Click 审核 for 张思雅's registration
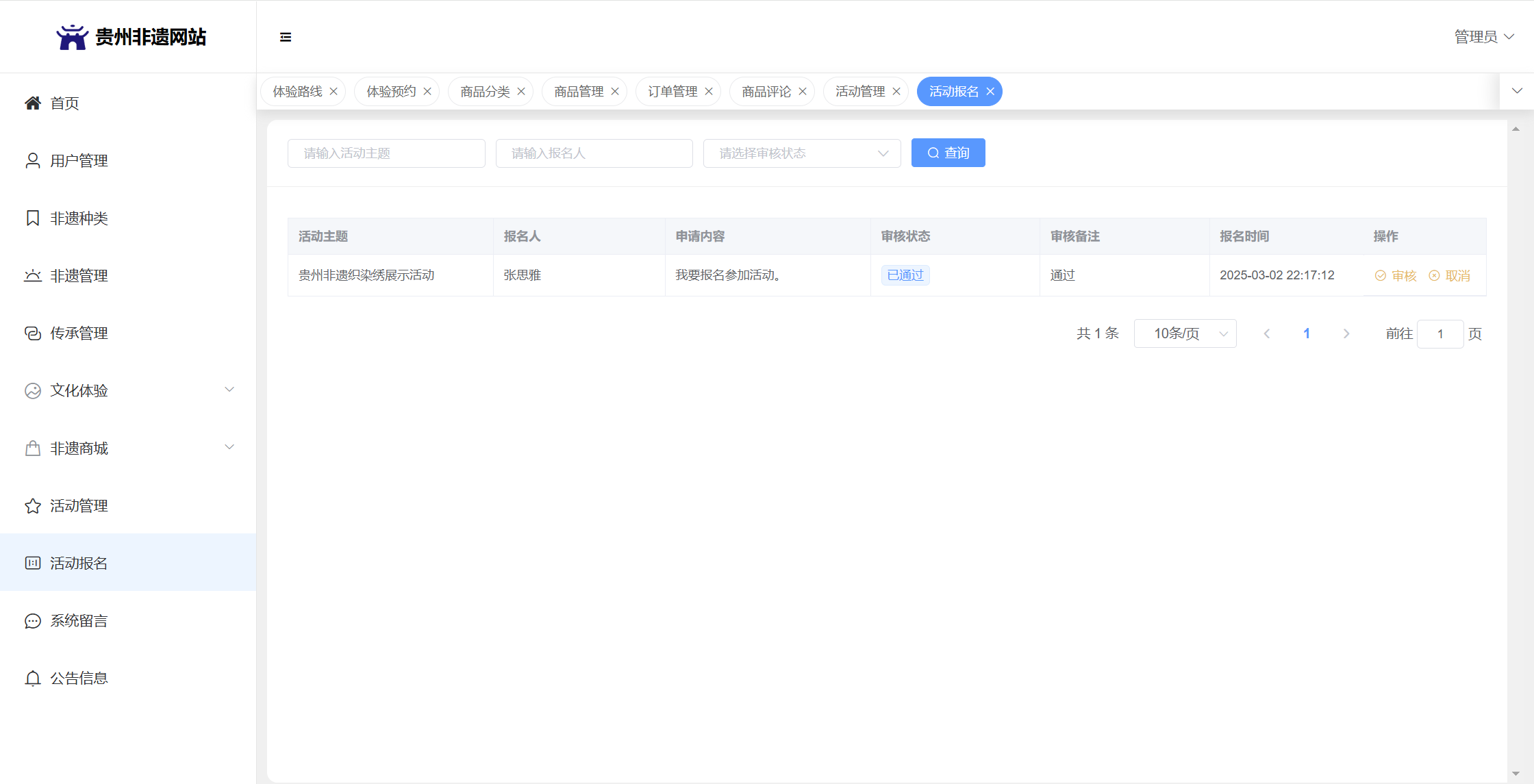 pos(1396,275)
